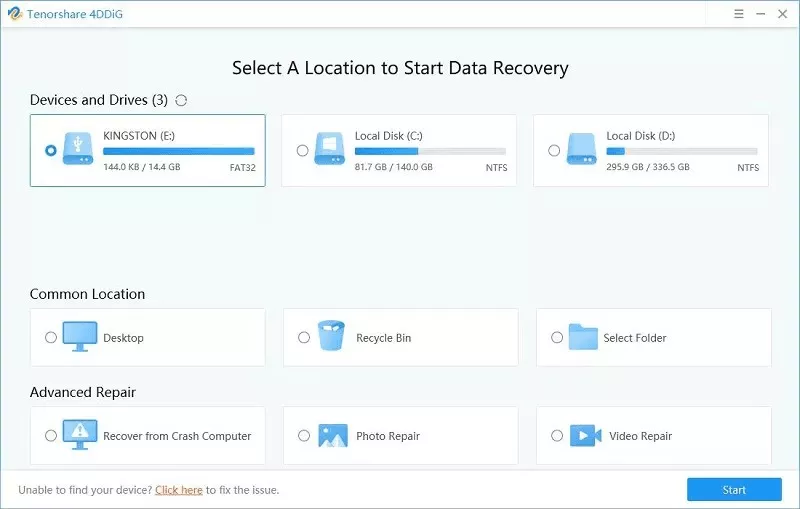This screenshot has height=509, width=800.
Task: Click the 'Video Repair' label
Action: pyautogui.click(x=641, y=436)
